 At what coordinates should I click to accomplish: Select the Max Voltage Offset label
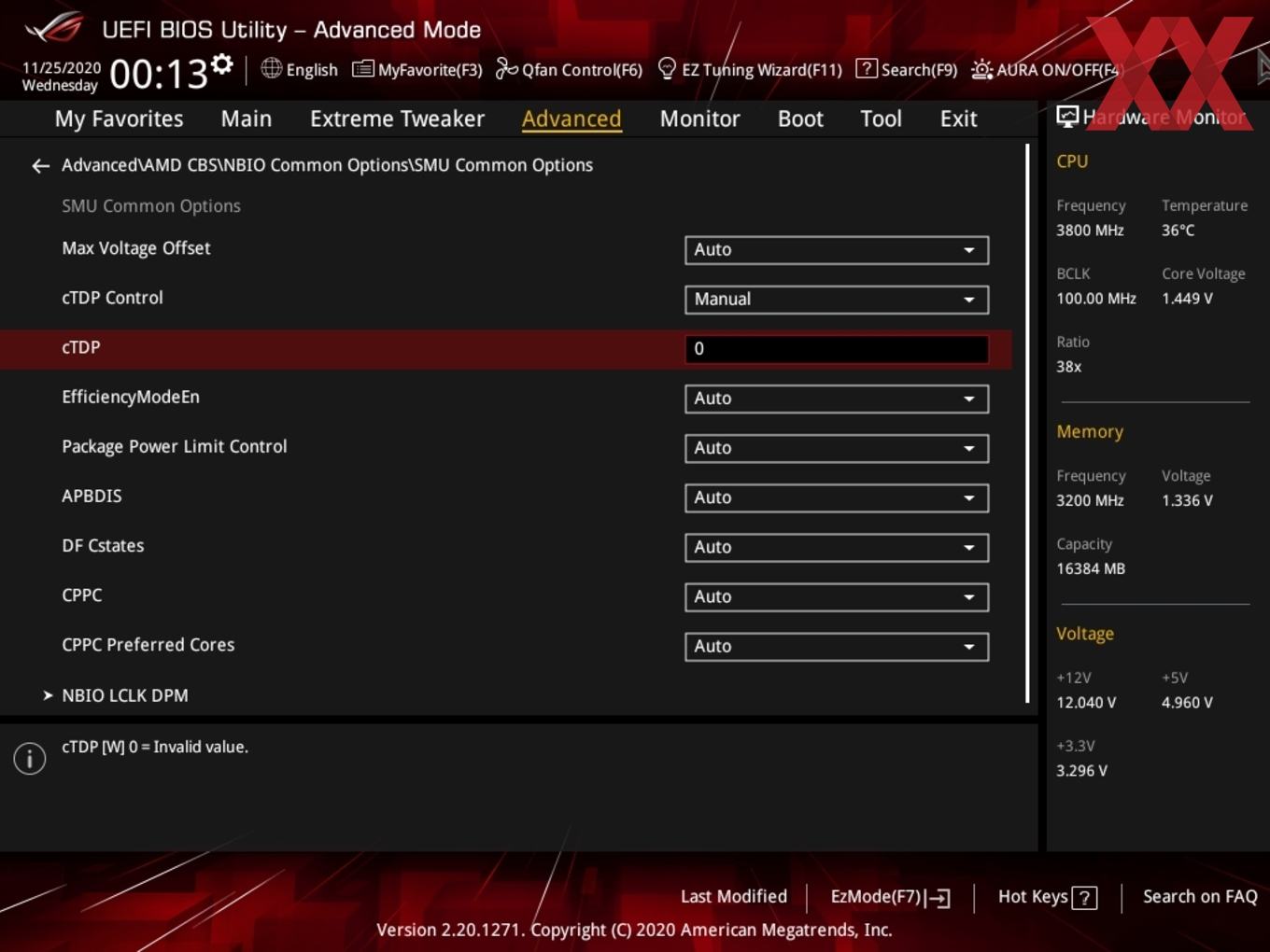click(x=136, y=248)
